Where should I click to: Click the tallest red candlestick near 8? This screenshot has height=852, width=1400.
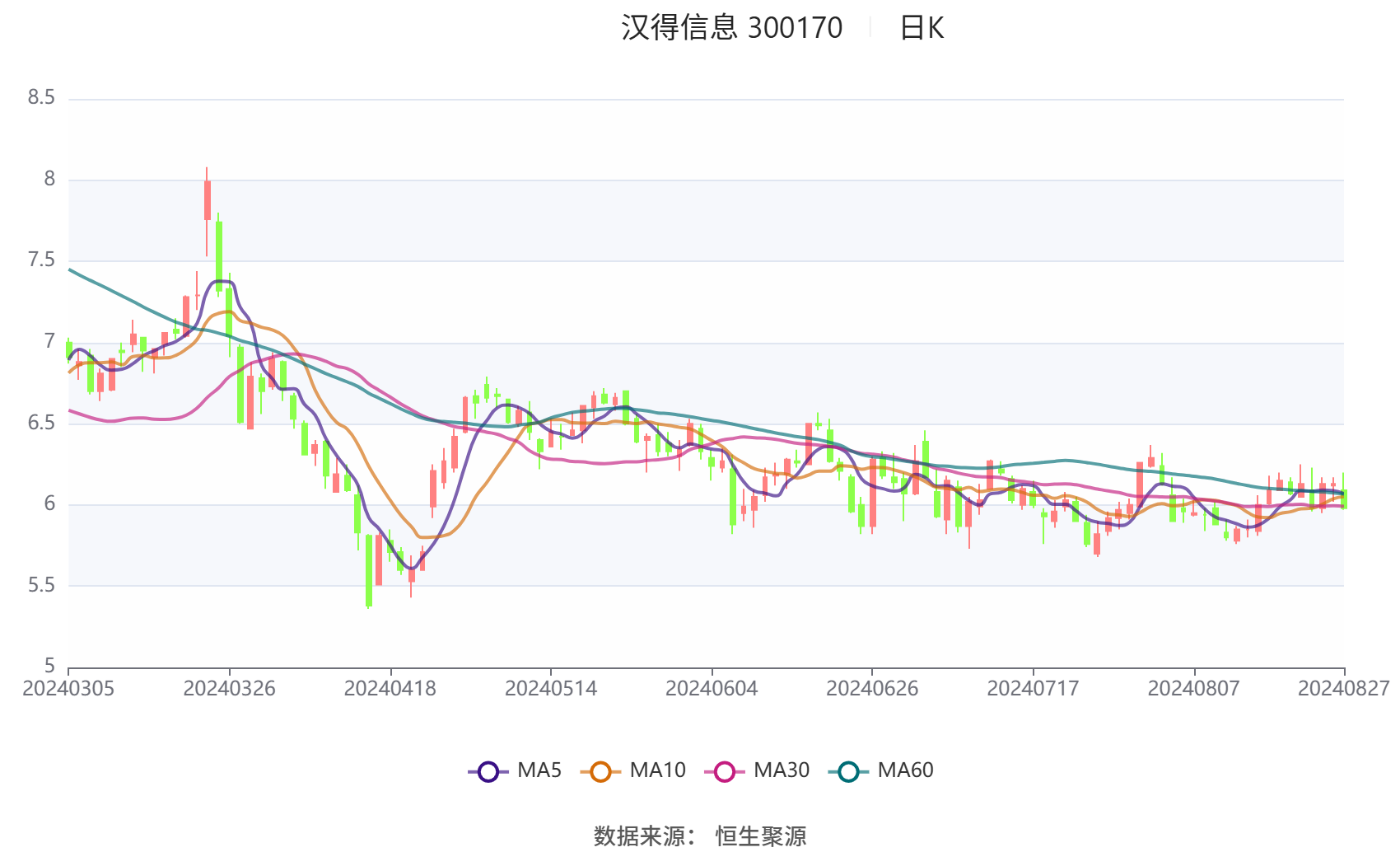[x=208, y=200]
